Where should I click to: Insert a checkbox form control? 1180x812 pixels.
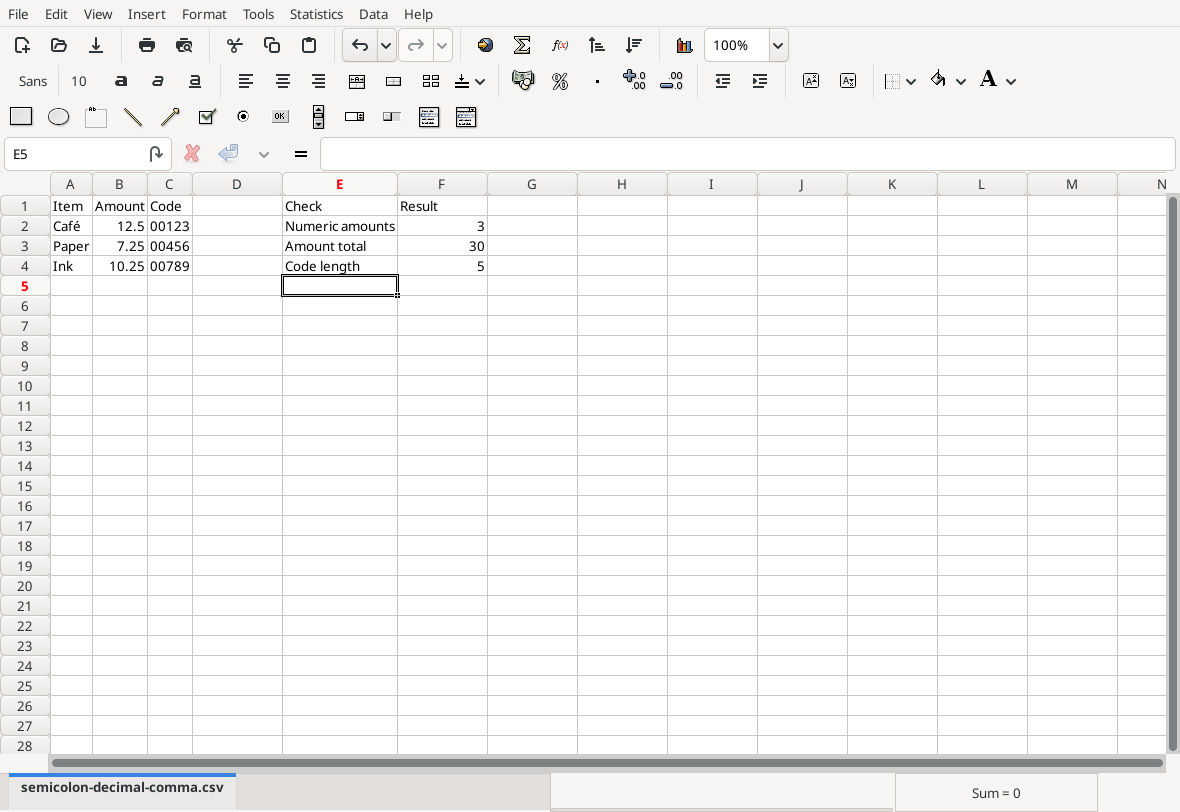click(x=206, y=117)
